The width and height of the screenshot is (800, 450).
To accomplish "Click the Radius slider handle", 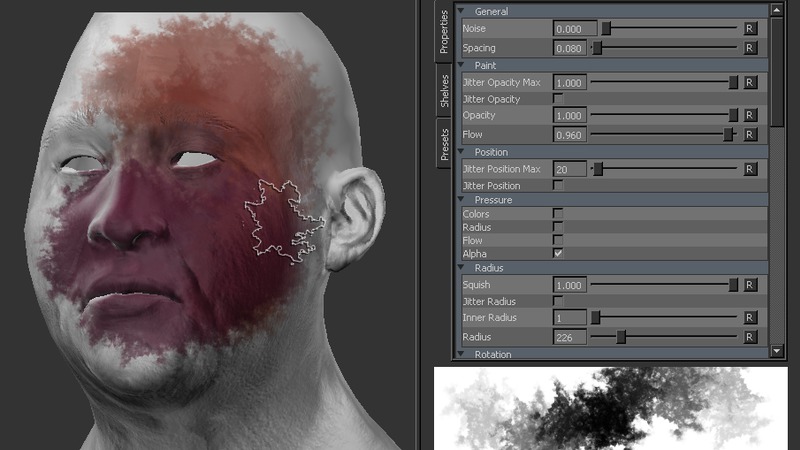I will 621,337.
